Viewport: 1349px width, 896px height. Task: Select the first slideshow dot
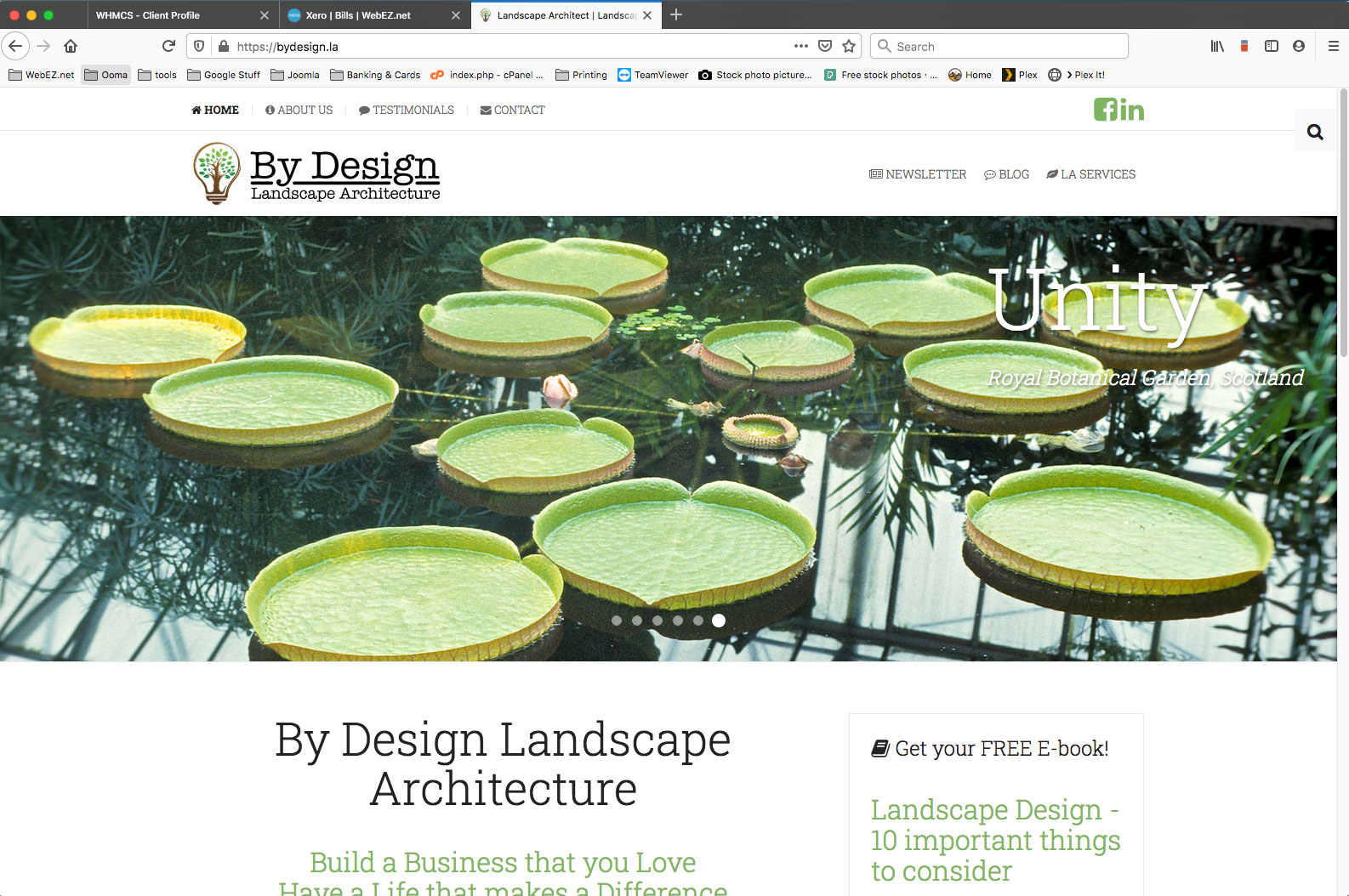(x=617, y=621)
